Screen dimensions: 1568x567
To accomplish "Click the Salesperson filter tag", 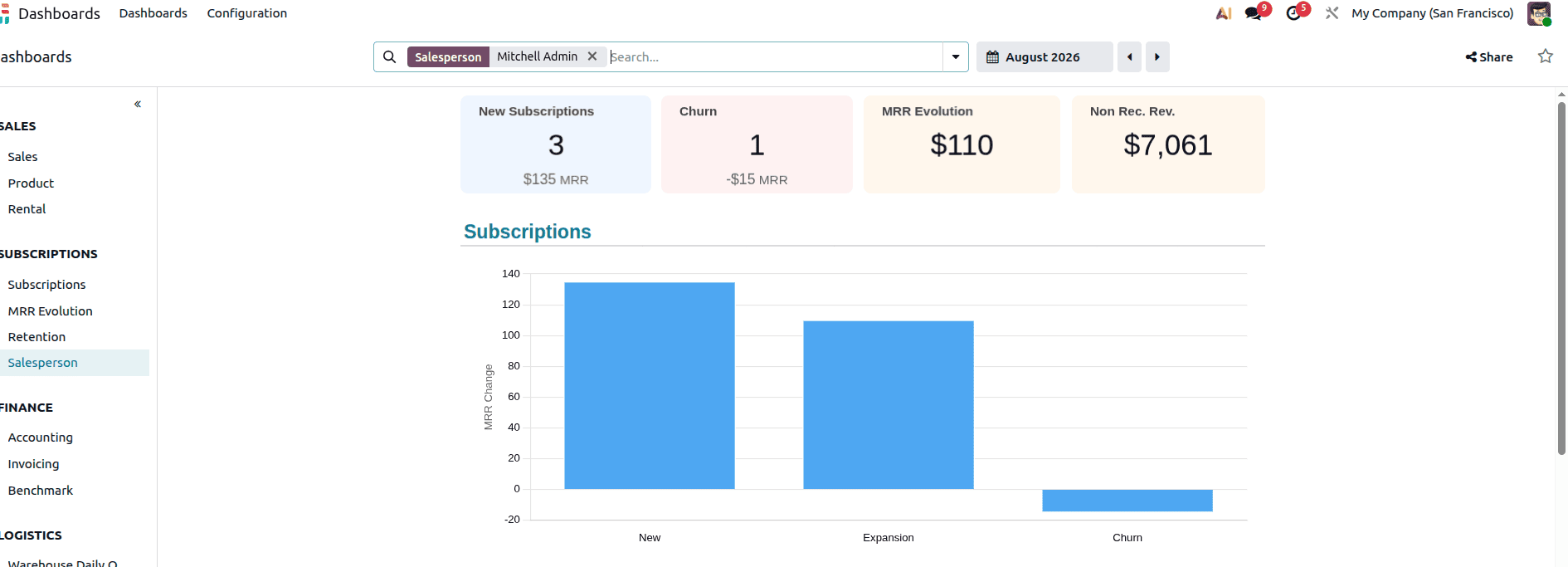I will (x=448, y=56).
